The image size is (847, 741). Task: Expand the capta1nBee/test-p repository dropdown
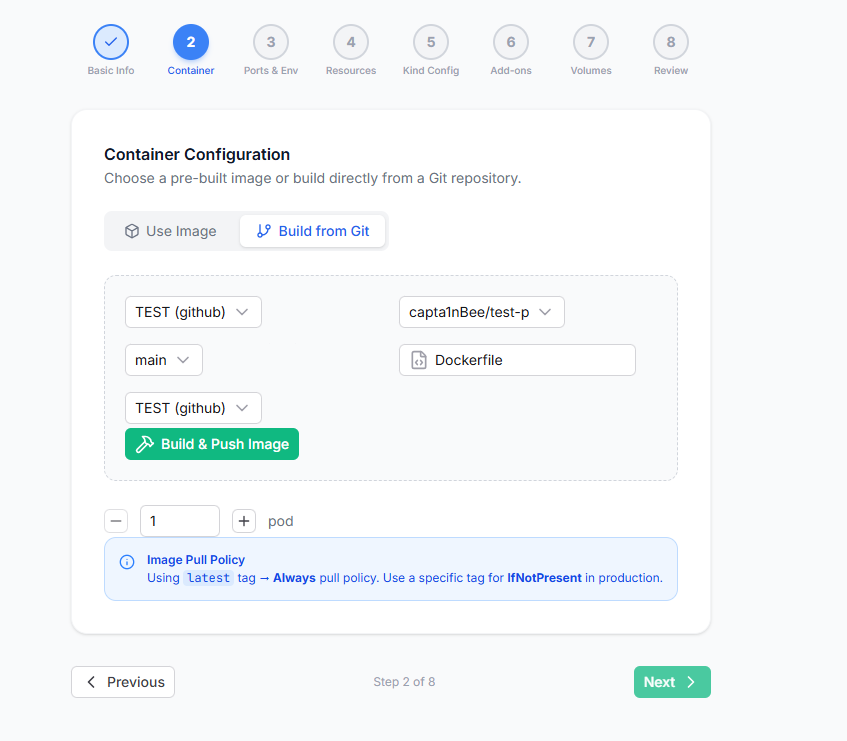[482, 312]
